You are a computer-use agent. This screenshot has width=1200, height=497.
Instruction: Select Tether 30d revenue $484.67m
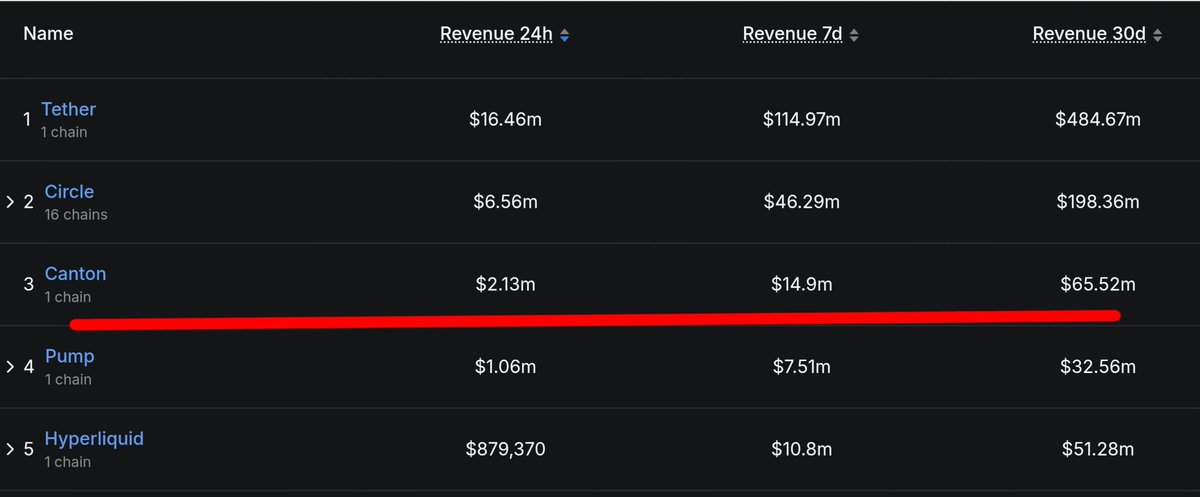coord(1097,120)
